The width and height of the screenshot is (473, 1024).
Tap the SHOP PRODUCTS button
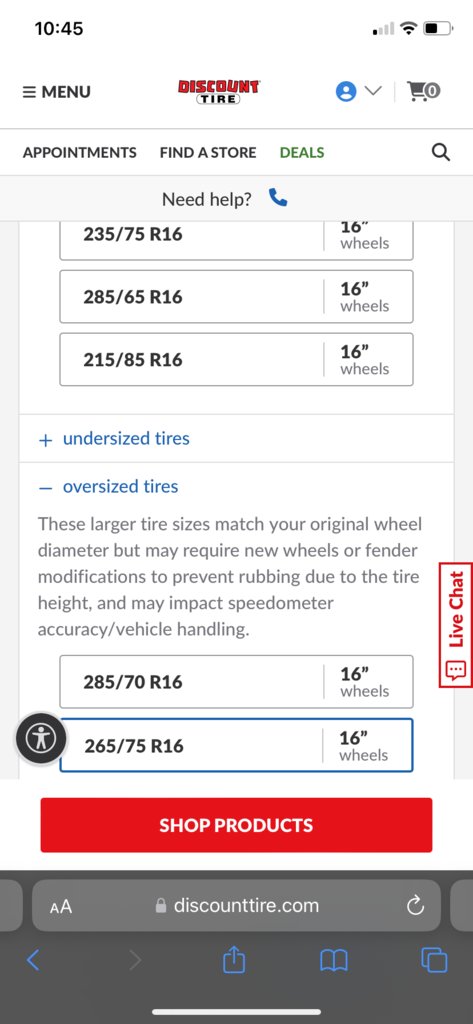(236, 825)
